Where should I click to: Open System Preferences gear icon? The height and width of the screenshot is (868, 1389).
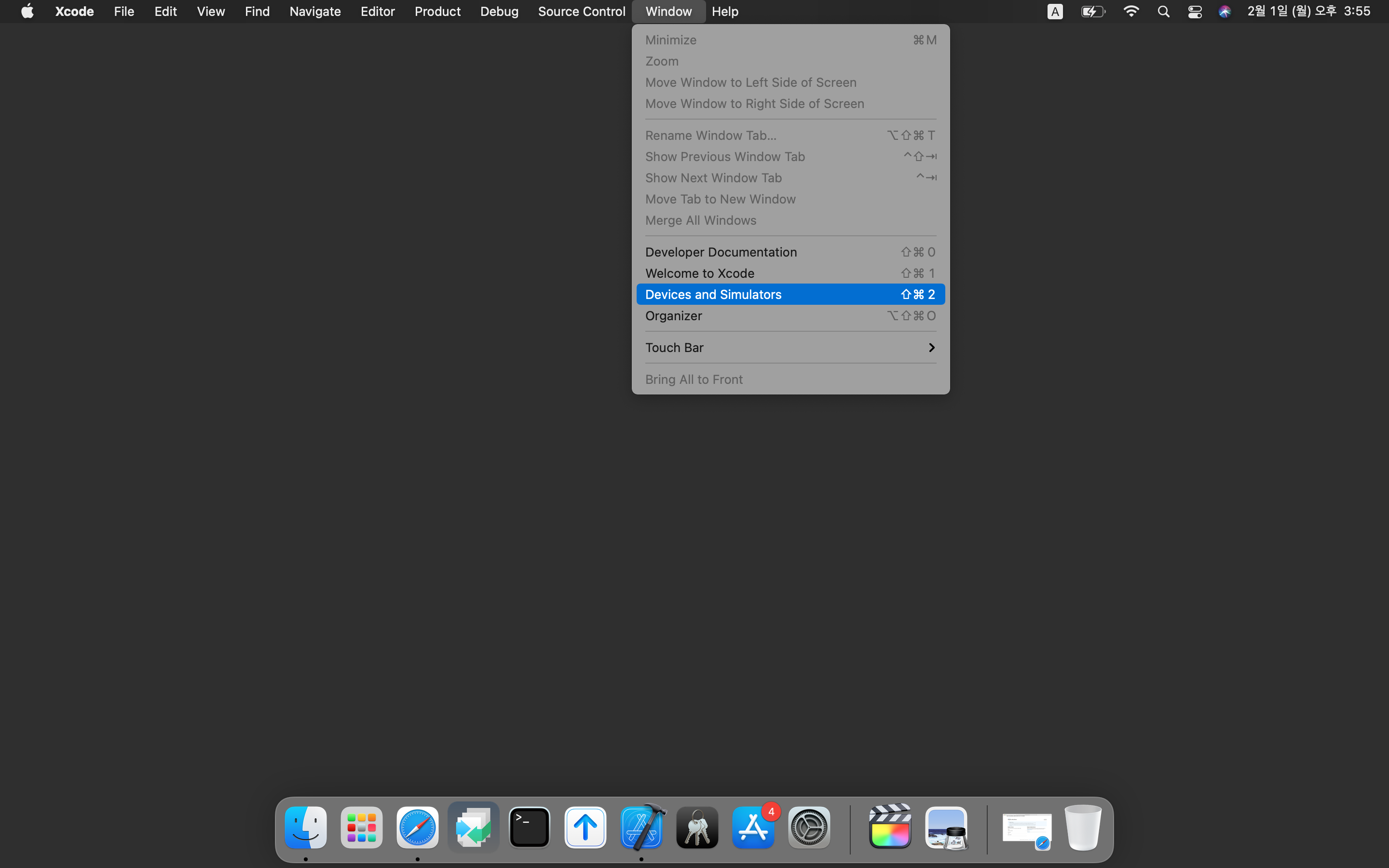(x=809, y=827)
